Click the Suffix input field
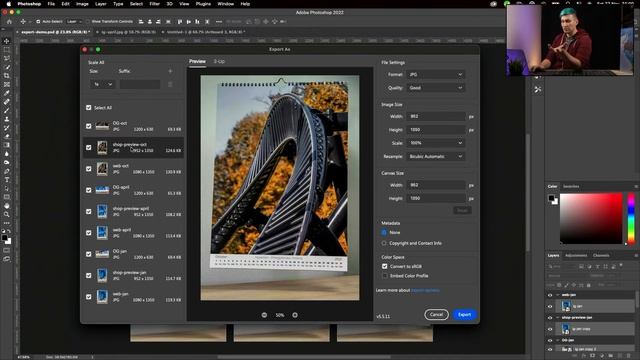Screen dimensions: 640x360 coord(140,84)
